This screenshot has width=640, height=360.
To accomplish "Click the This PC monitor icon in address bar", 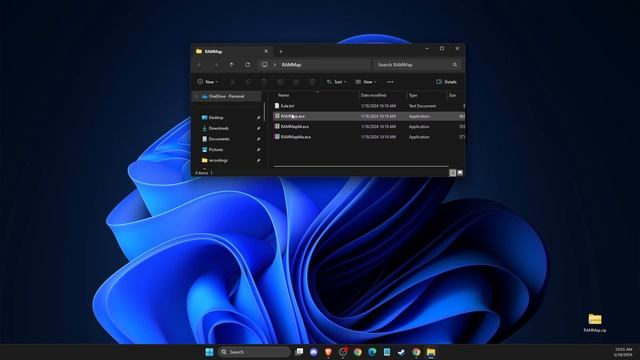I will click(x=264, y=64).
